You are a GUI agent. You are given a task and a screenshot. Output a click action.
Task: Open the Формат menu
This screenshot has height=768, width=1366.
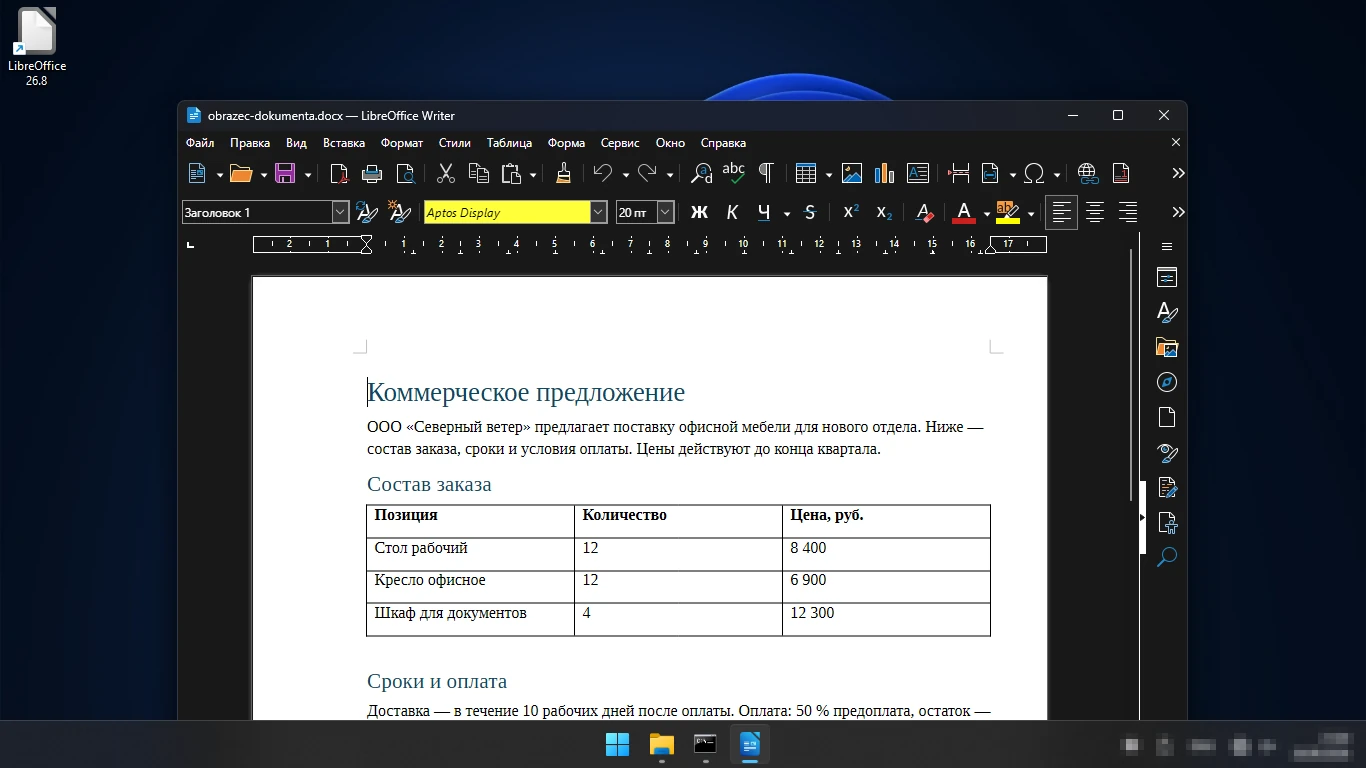click(402, 143)
